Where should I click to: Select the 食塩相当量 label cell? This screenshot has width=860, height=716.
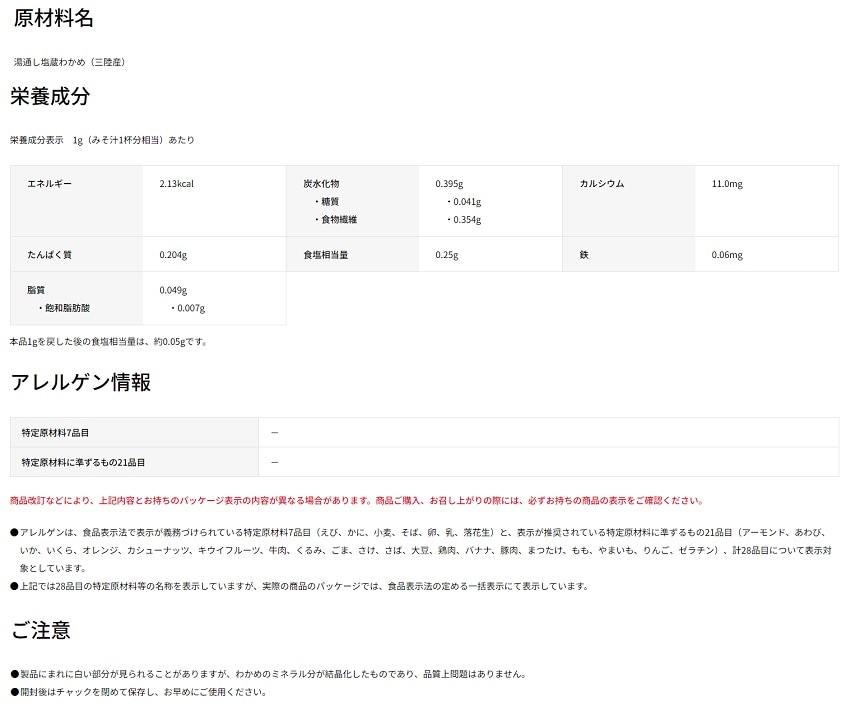pos(326,255)
